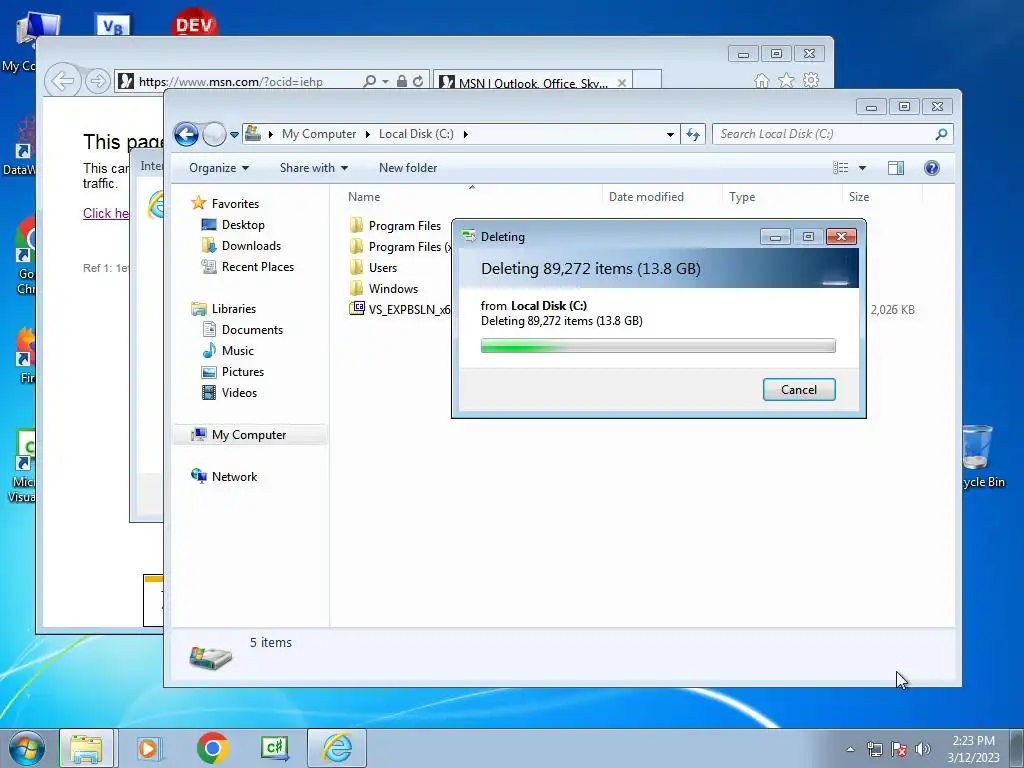
Task: Sort by Date modified column
Action: 646,197
